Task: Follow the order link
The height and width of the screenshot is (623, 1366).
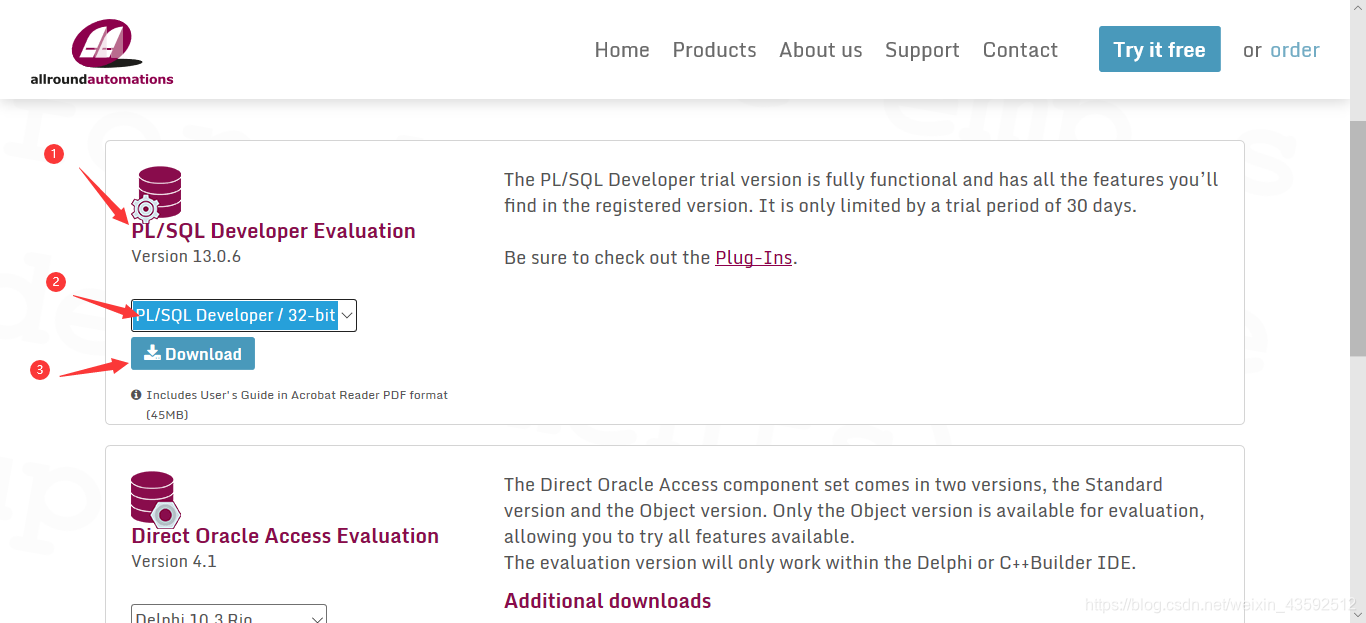Action: point(1295,50)
